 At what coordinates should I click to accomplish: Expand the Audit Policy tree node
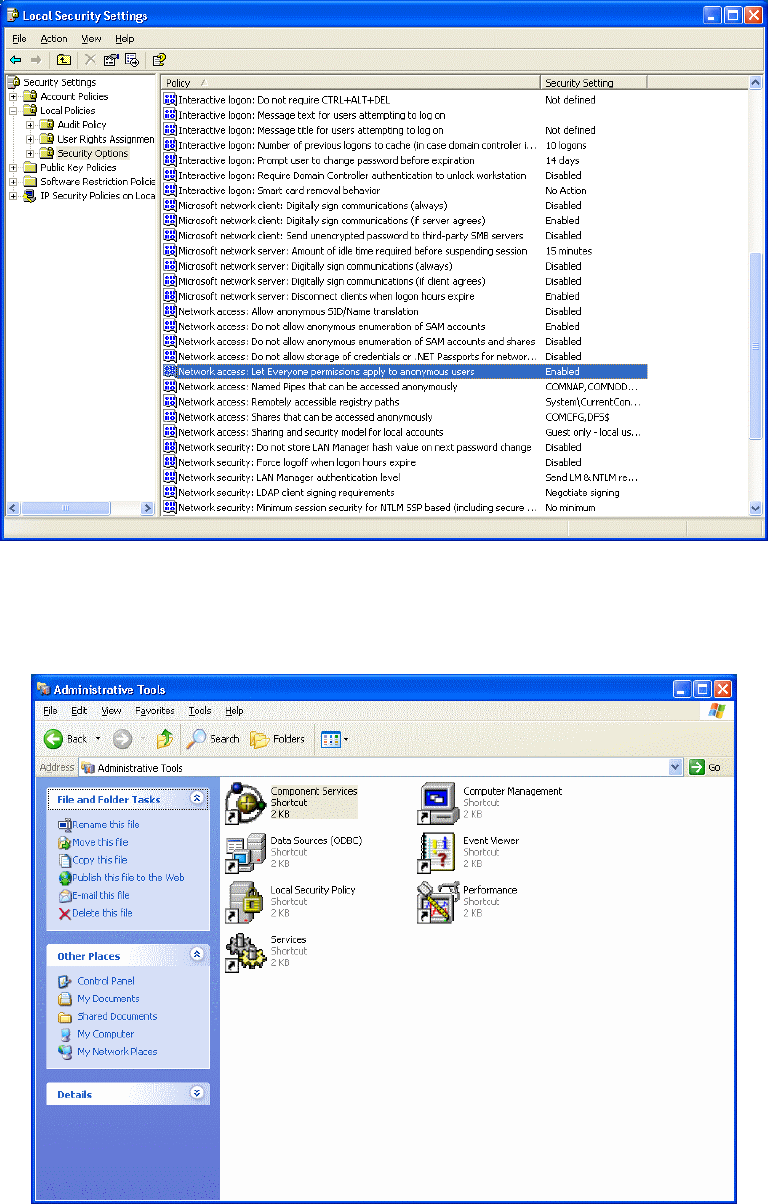(30, 125)
